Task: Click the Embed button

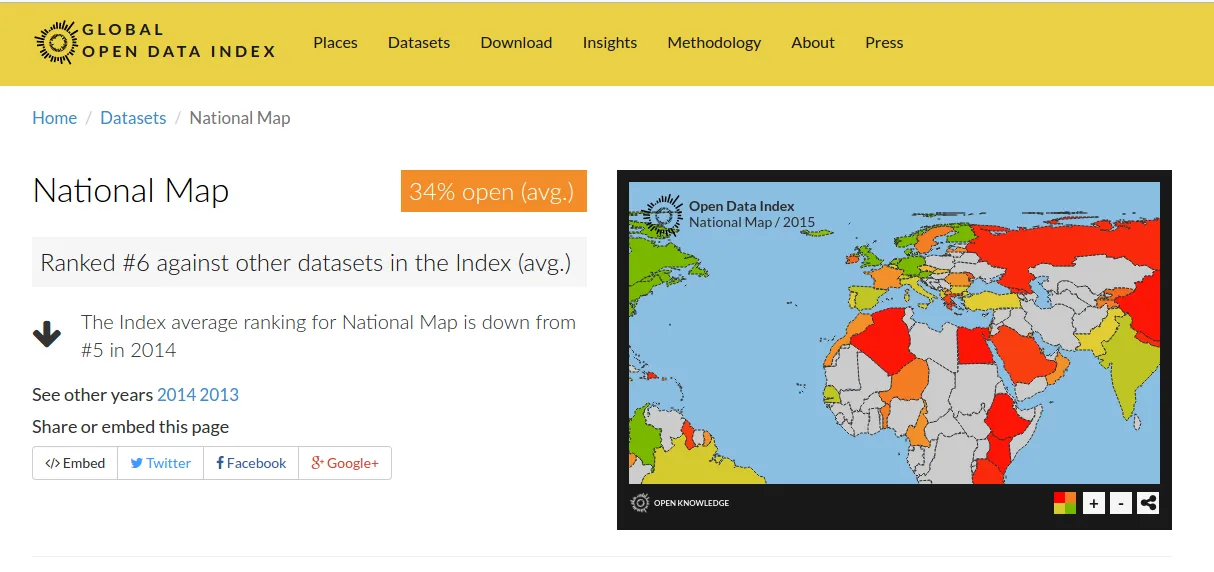Action: pos(75,463)
